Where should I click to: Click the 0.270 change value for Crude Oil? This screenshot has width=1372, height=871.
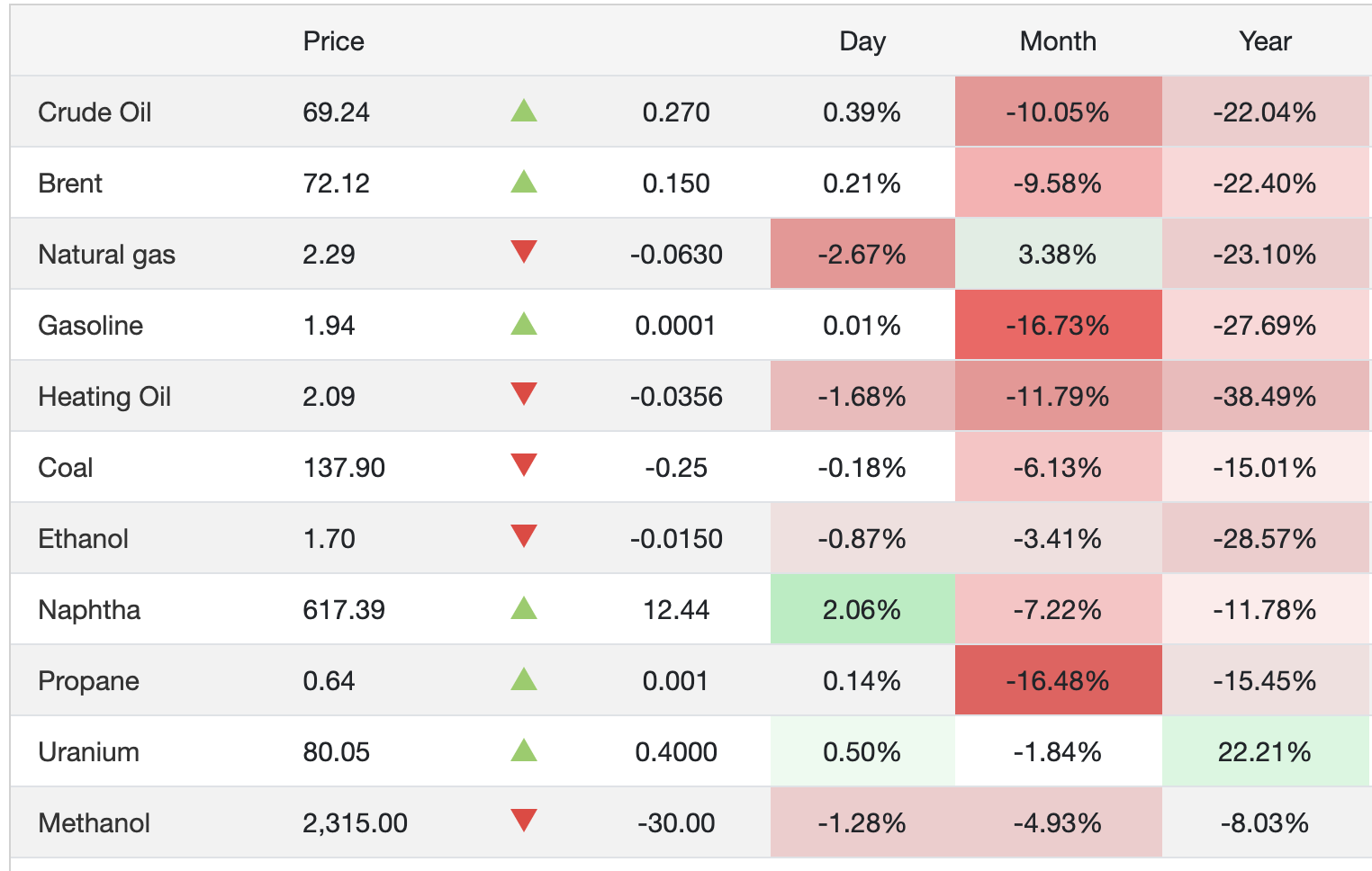[676, 112]
